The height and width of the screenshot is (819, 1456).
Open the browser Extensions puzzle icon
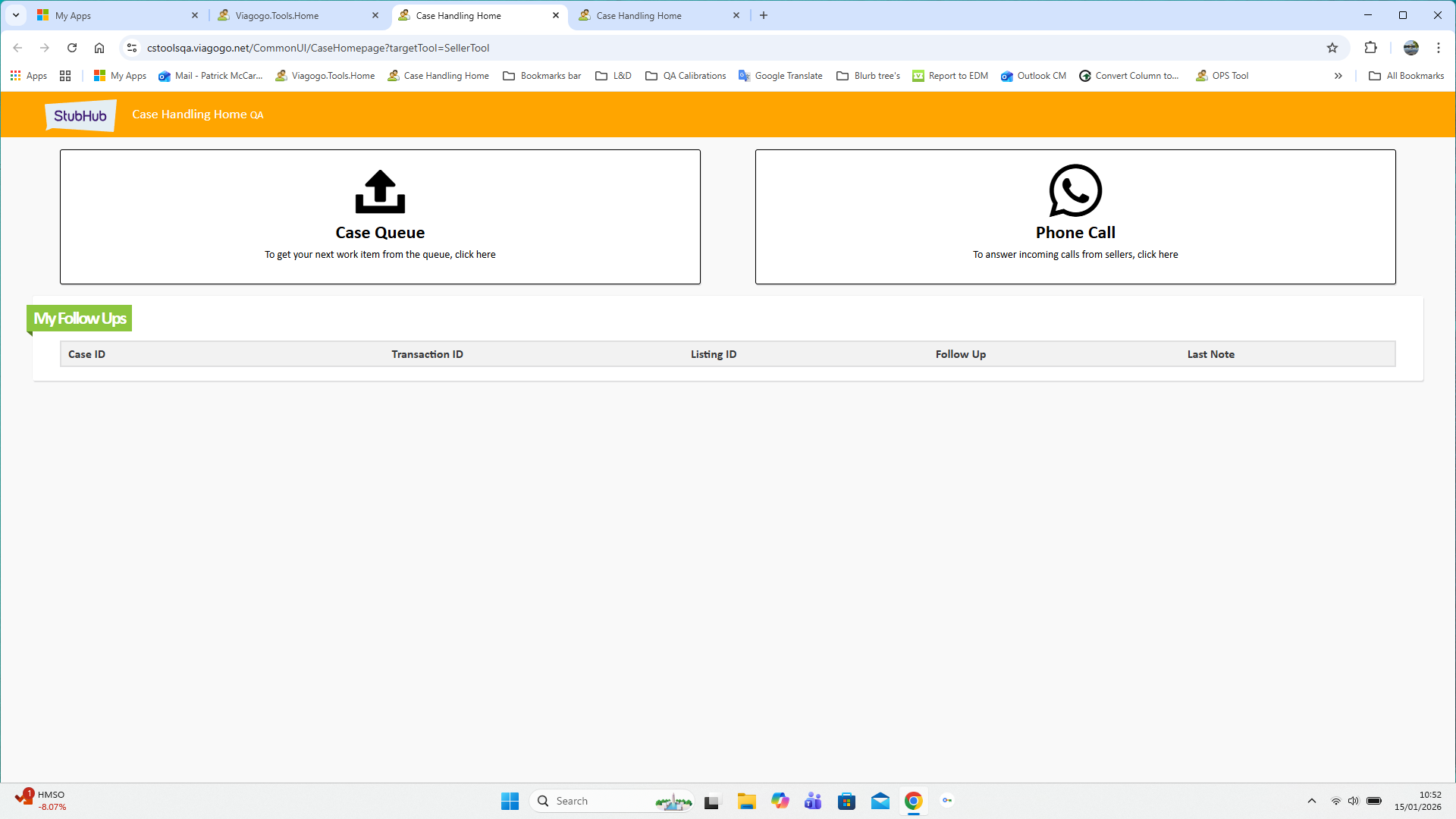pos(1370,48)
